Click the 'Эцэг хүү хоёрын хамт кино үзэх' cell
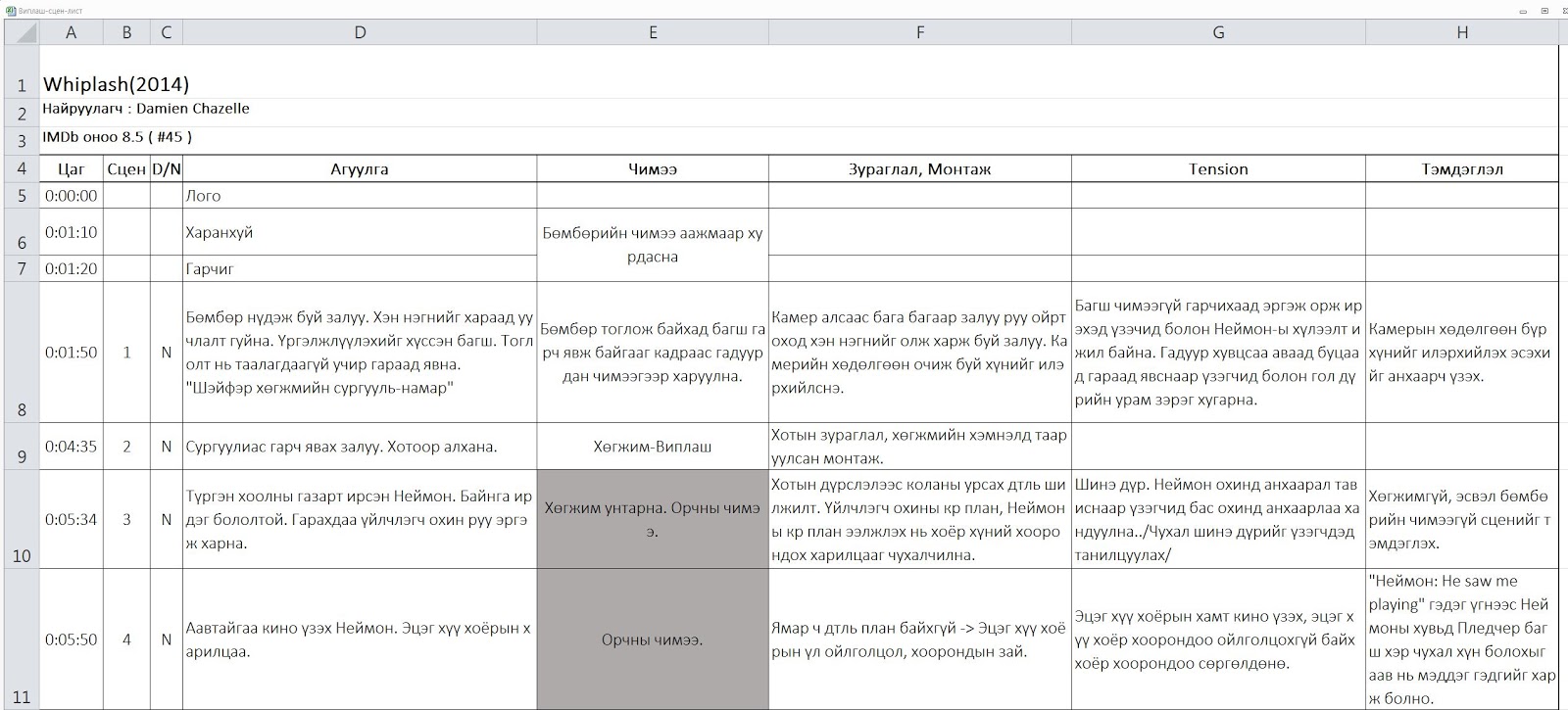This screenshot has width=1568, height=710. (1218, 639)
